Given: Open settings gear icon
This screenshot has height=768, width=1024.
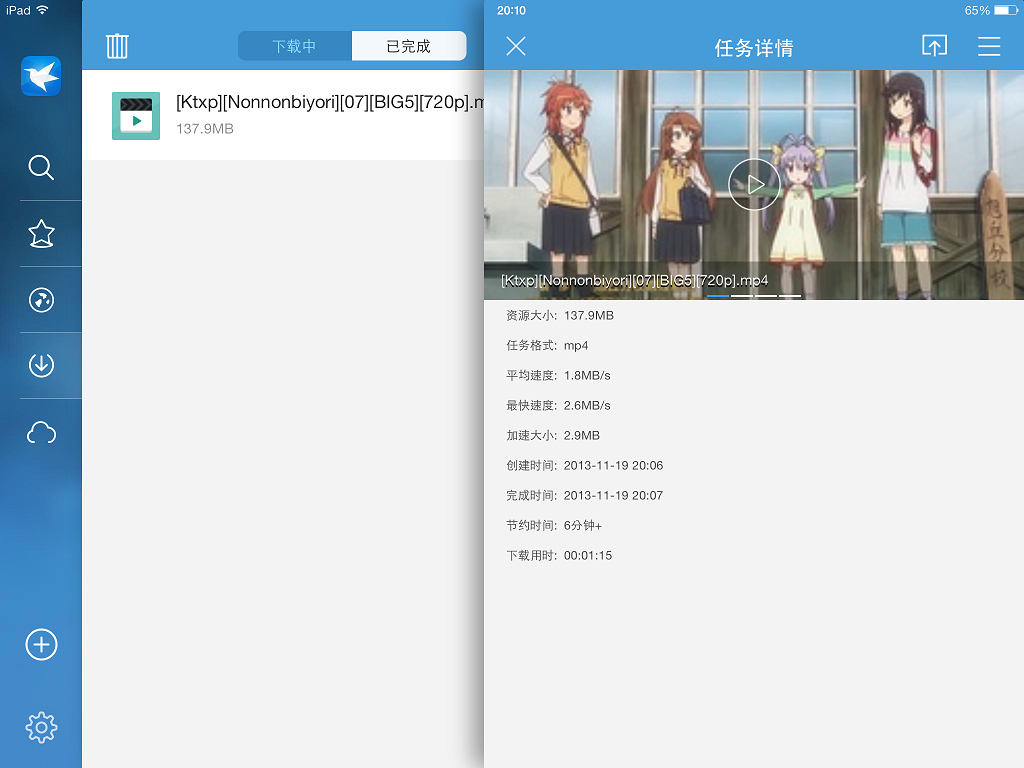Looking at the screenshot, I should coord(41,727).
